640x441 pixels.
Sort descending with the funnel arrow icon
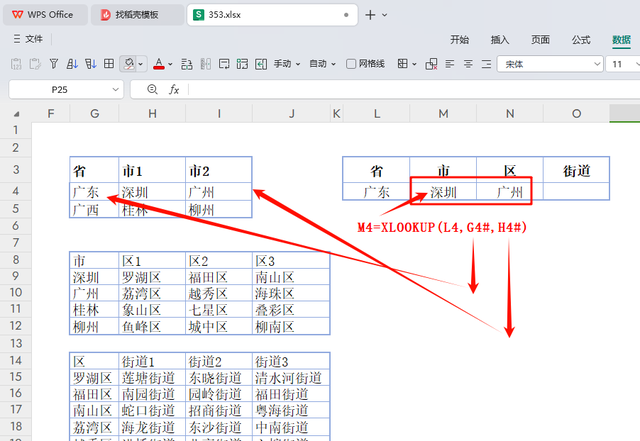click(x=90, y=64)
